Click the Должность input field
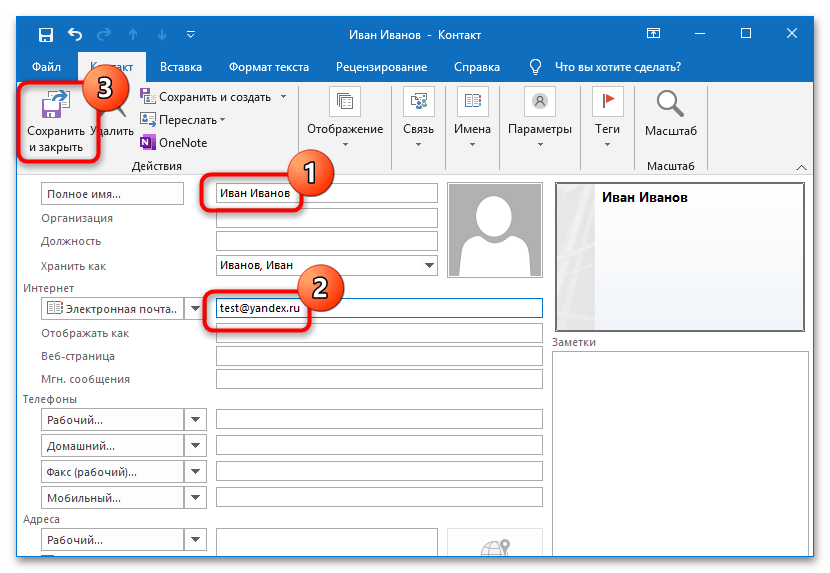This screenshot has height=573, width=830. pos(327,241)
